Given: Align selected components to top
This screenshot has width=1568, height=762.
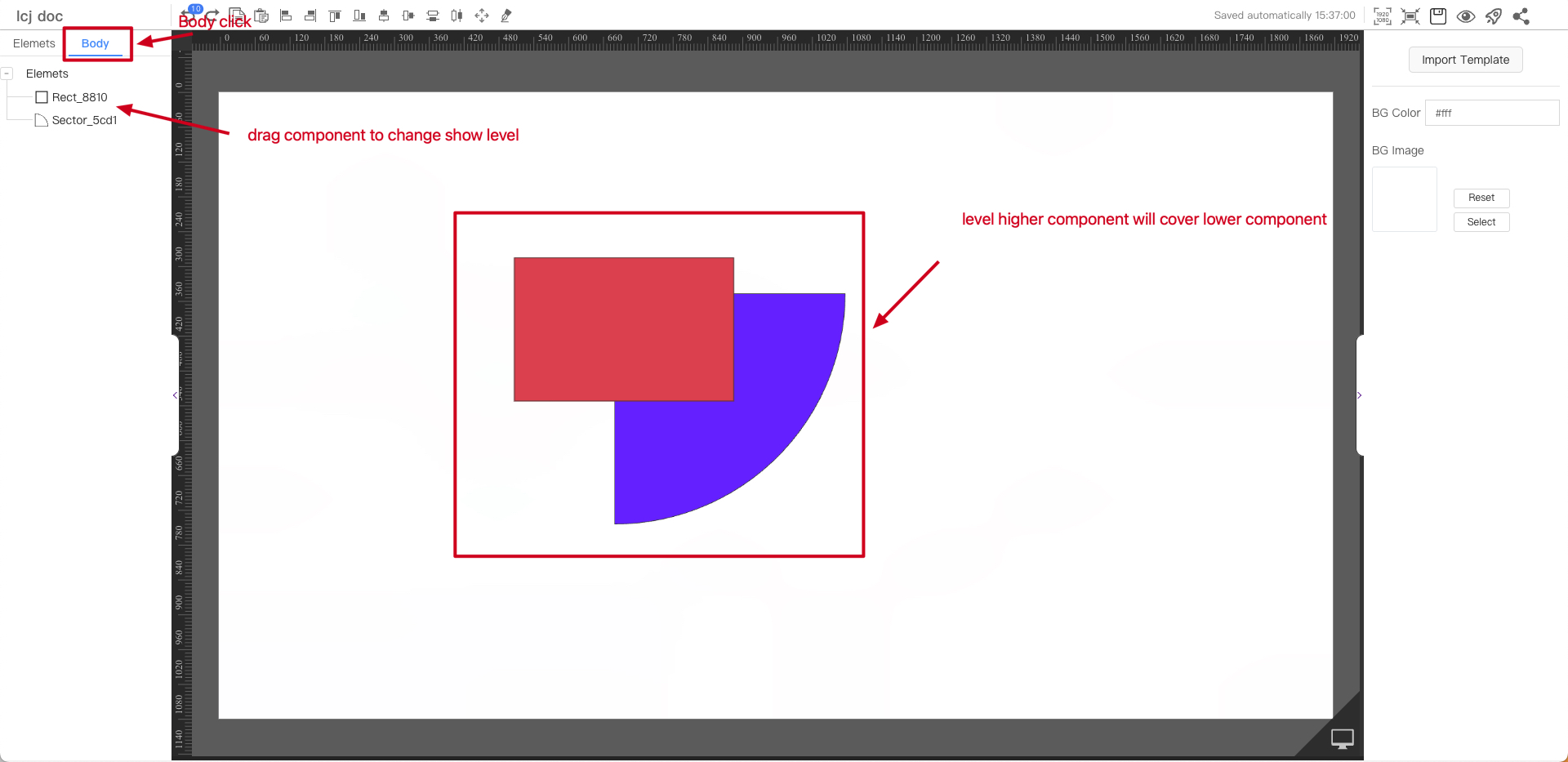Looking at the screenshot, I should (x=335, y=16).
